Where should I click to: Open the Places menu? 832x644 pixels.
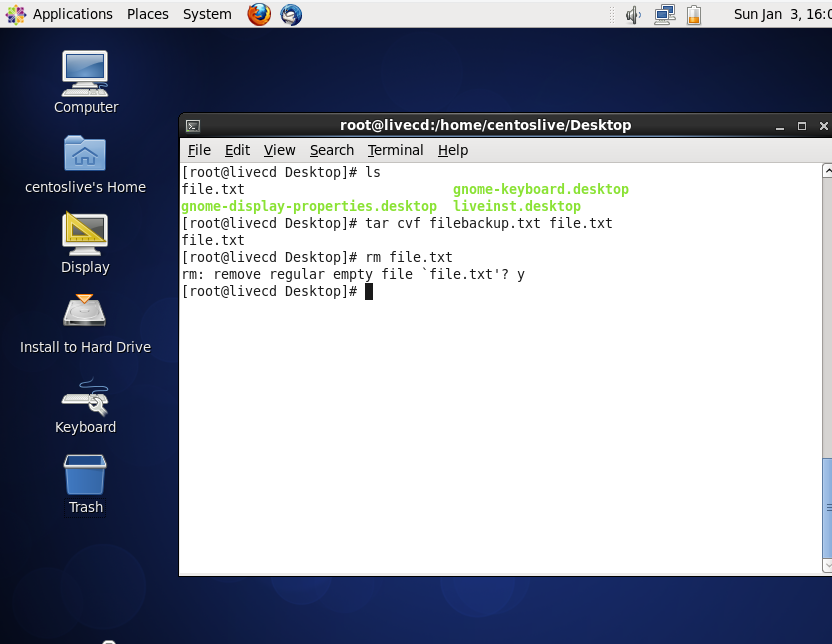(148, 14)
